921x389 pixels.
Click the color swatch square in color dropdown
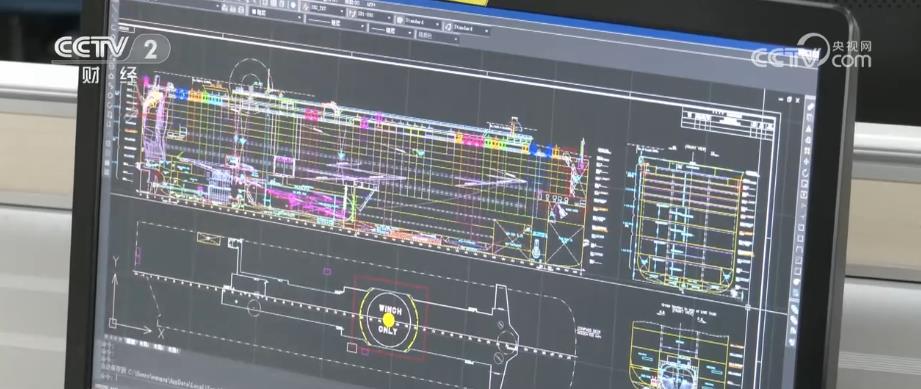point(254,11)
